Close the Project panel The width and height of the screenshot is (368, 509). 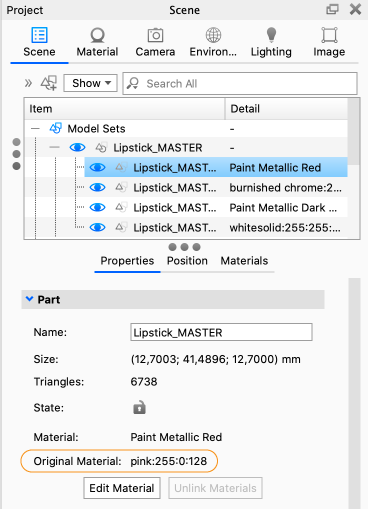click(x=356, y=9)
